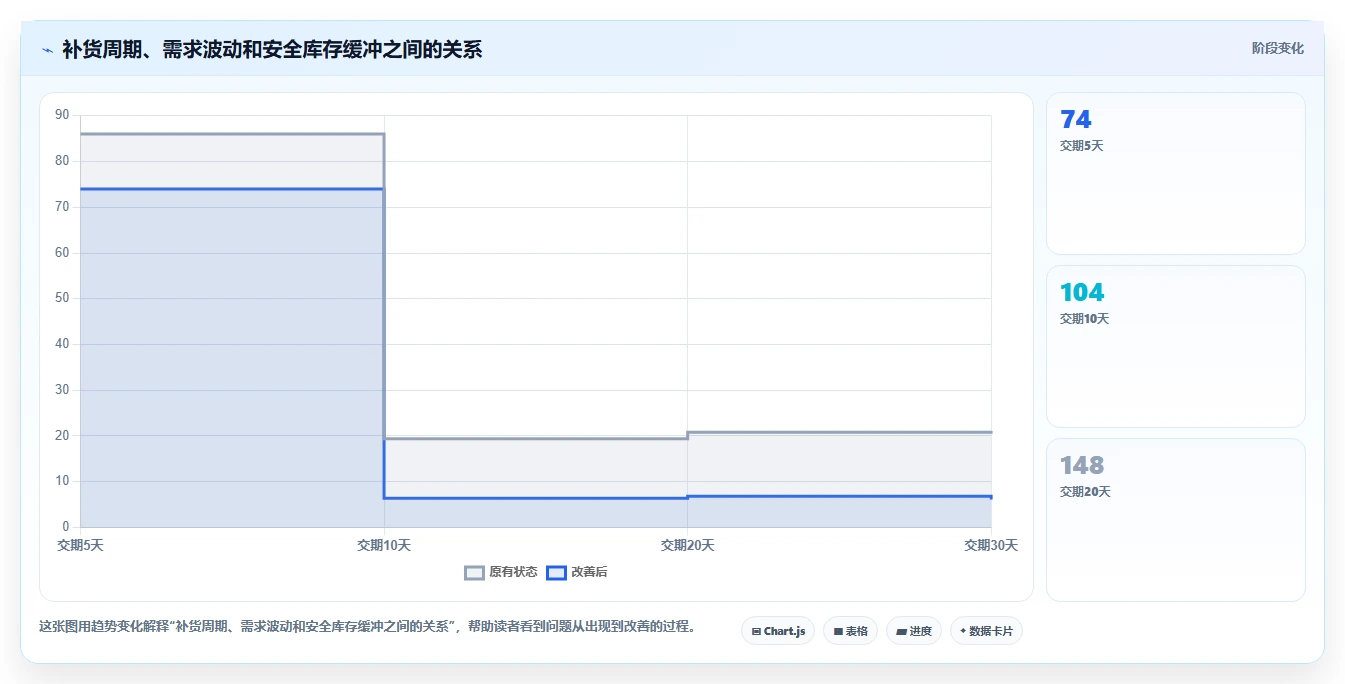Click the blue 改善后 legend swatch
The width and height of the screenshot is (1345, 684).
click(x=556, y=572)
